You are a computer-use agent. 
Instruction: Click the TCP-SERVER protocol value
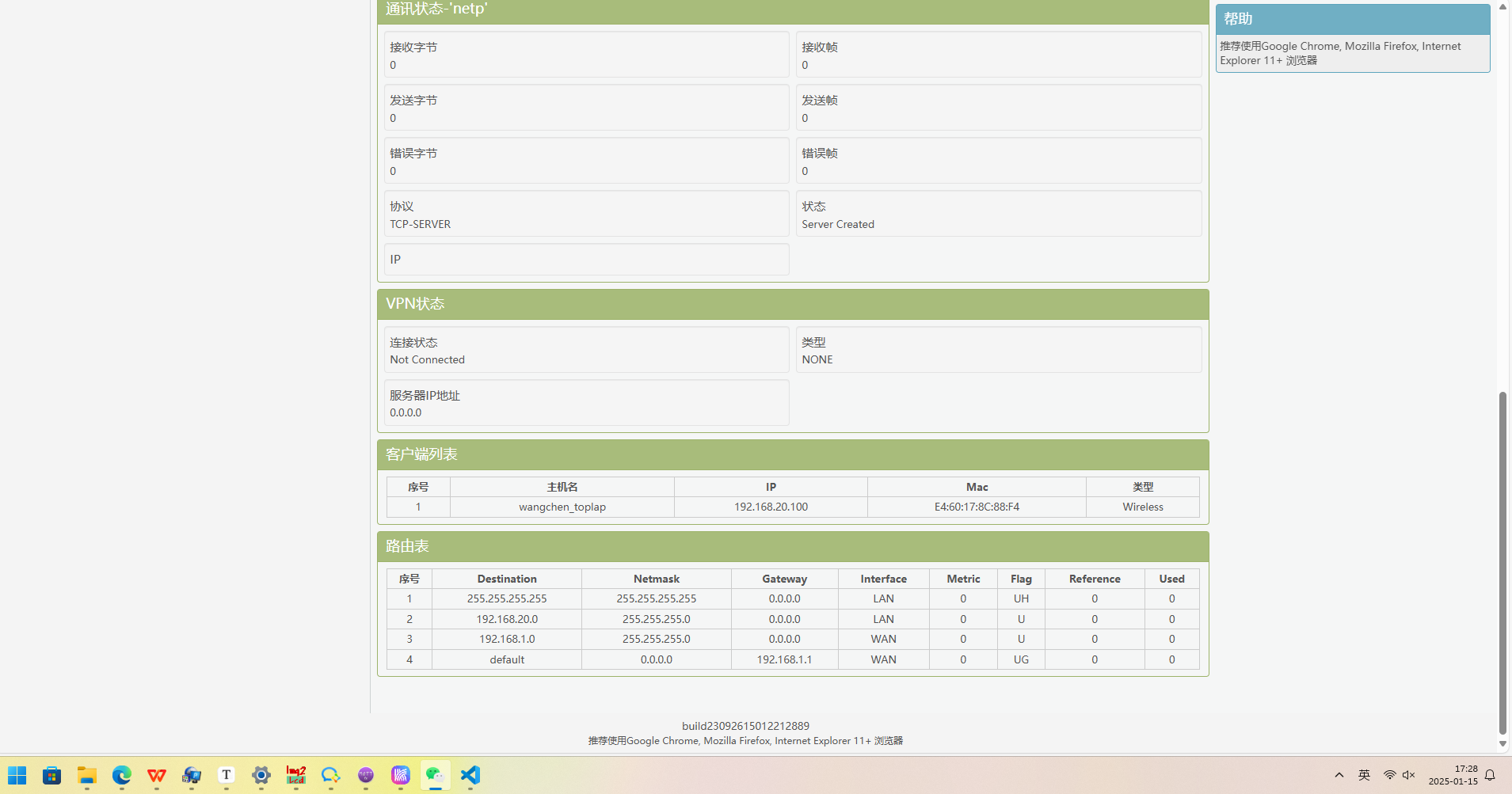click(x=421, y=224)
